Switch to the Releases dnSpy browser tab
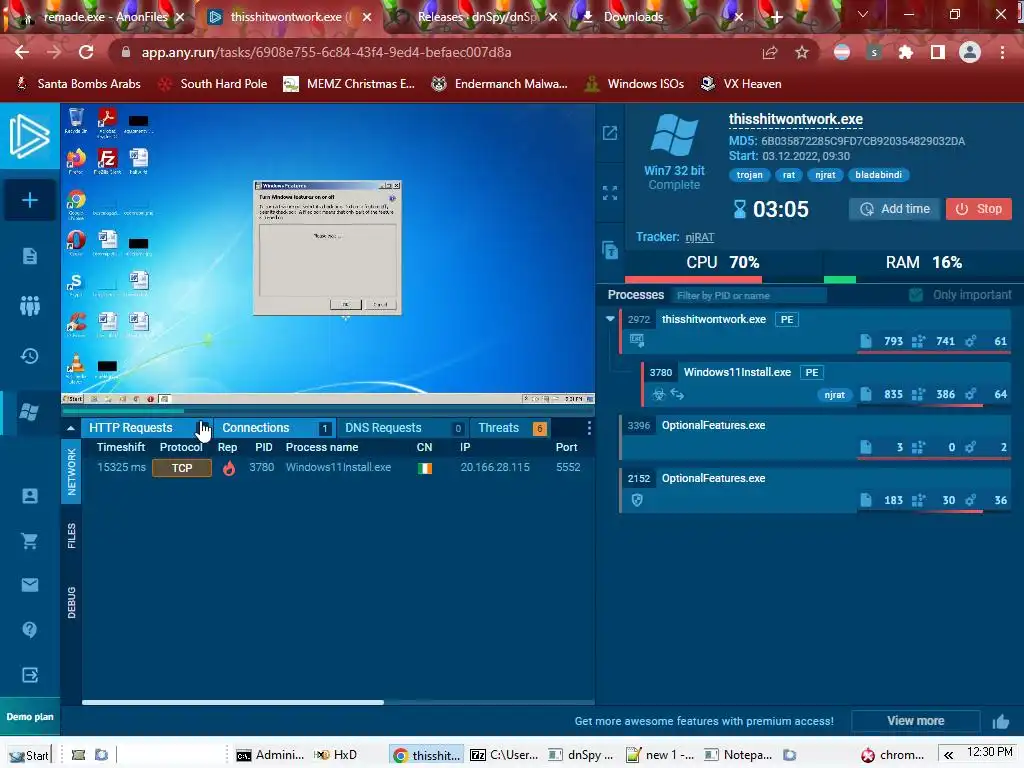The height and width of the screenshot is (768, 1024). 476,17
